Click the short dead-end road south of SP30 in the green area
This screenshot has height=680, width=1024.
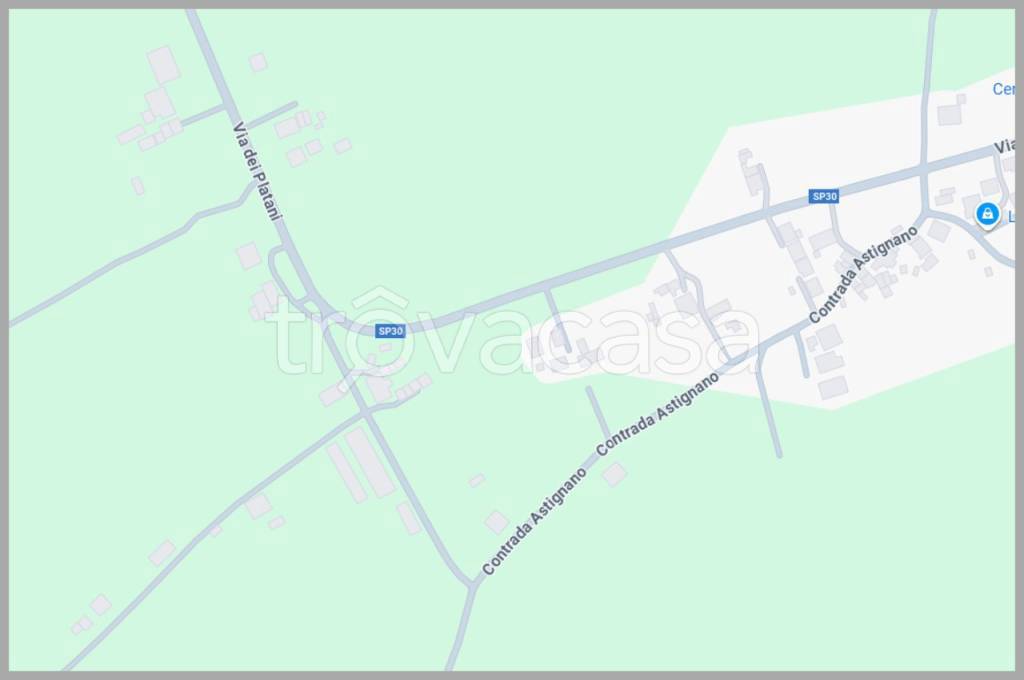[598, 412]
